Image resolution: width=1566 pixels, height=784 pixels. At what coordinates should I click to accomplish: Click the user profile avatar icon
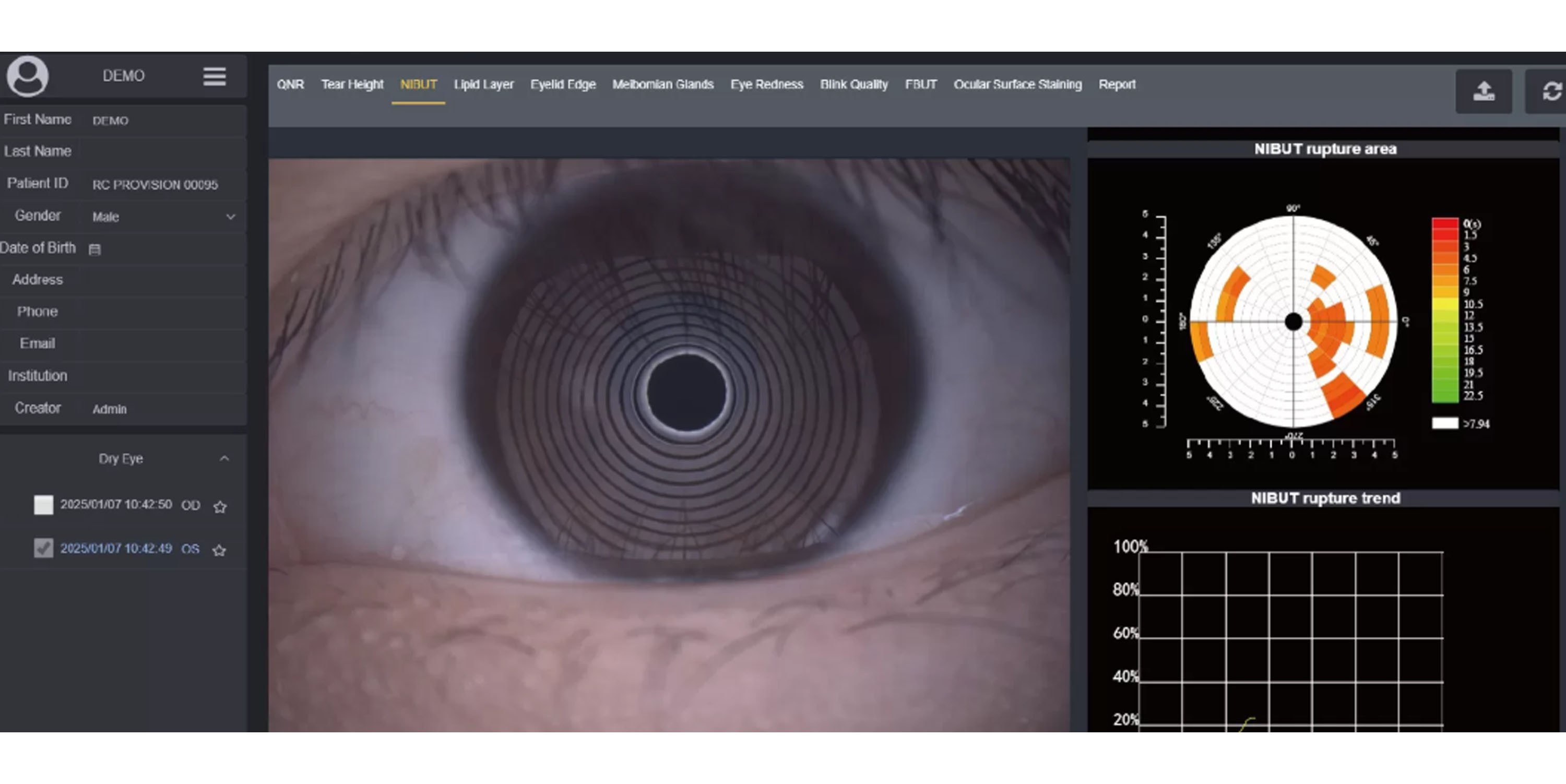tap(27, 76)
